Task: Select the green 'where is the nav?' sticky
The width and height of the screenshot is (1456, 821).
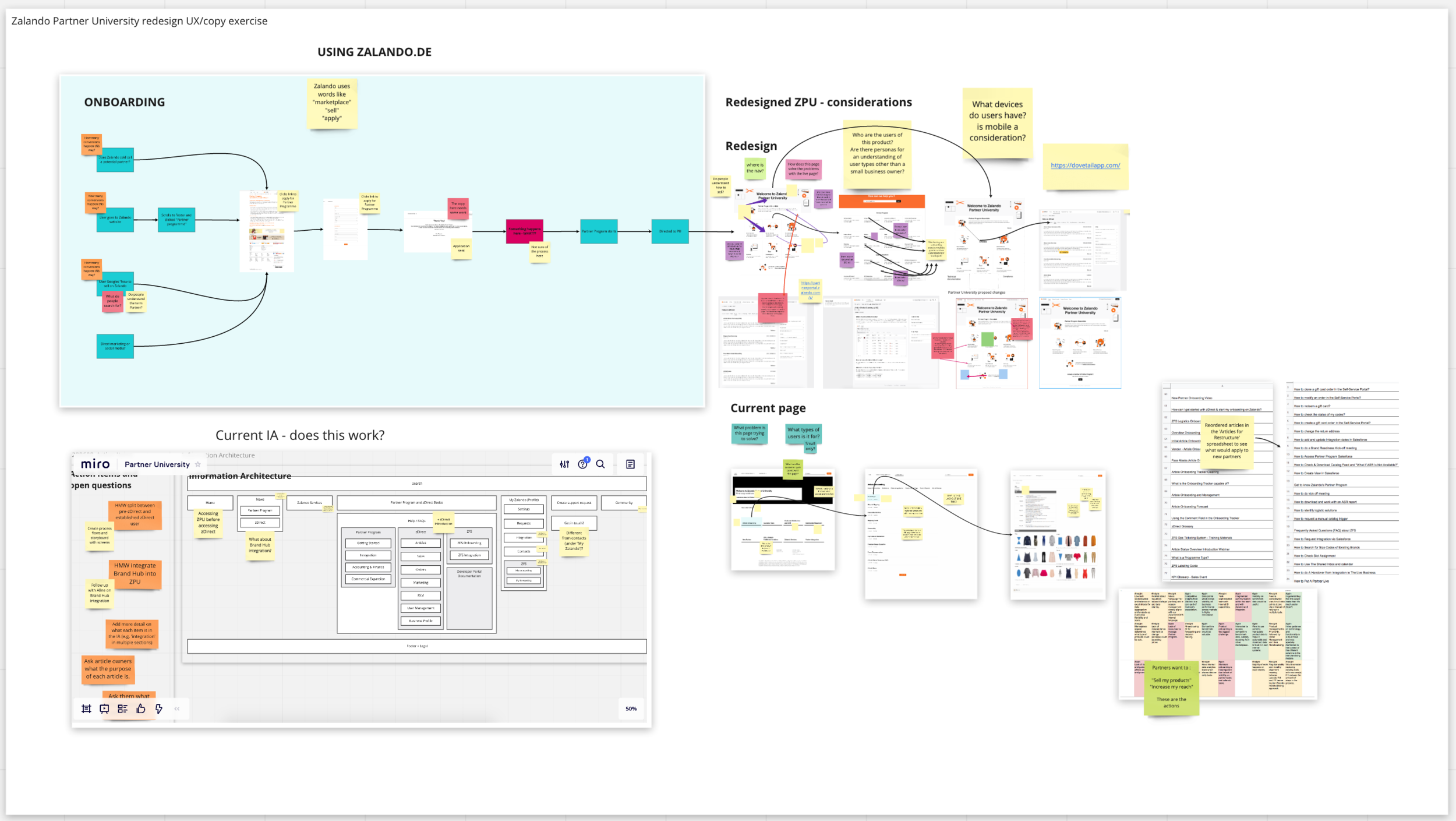Action: pos(755,168)
